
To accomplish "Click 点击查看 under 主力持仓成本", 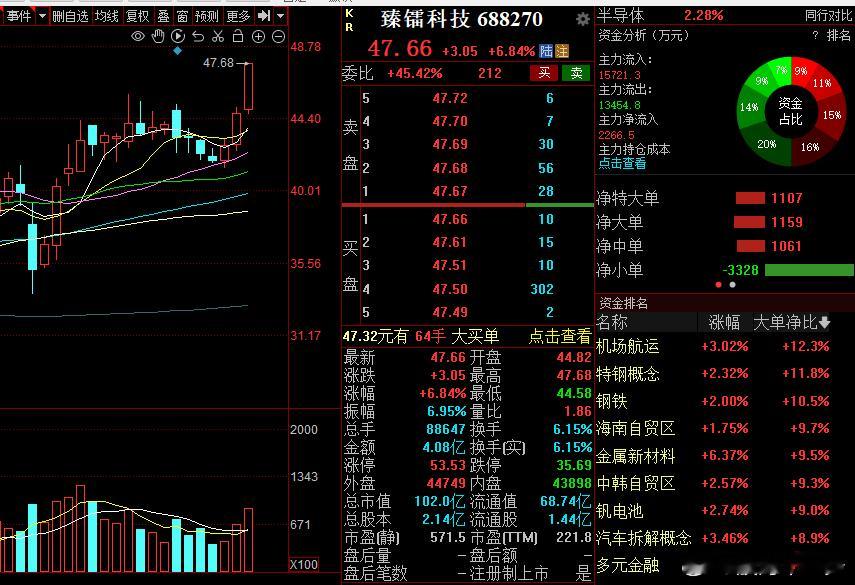I will pyautogui.click(x=622, y=164).
